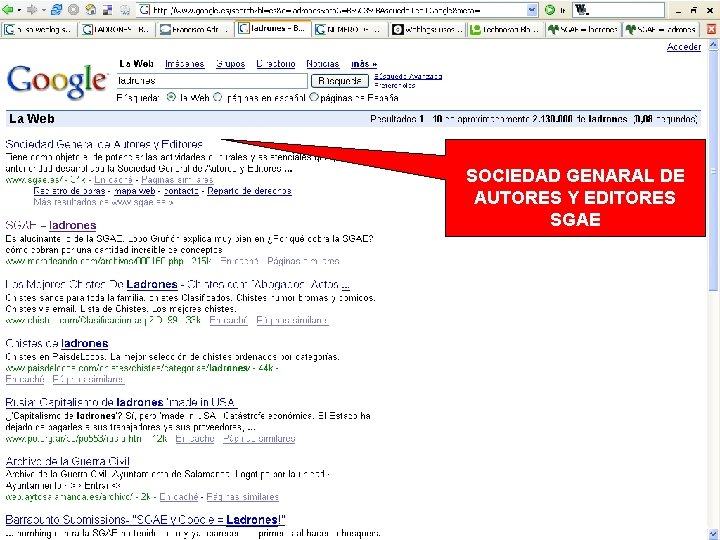Open the Imágenes search link
Image resolution: width=720 pixels, height=540 pixels.
185,64
